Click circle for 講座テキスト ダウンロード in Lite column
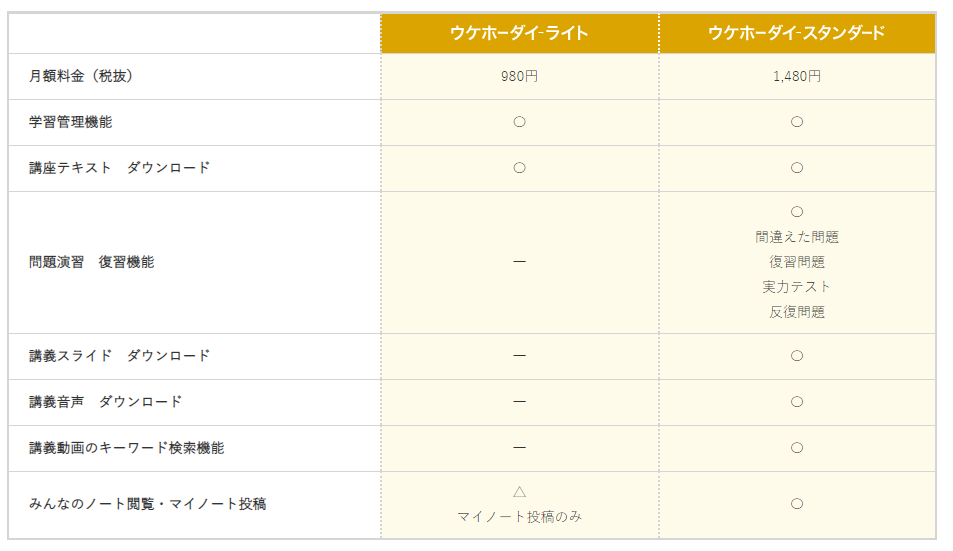The image size is (953, 551). tap(519, 168)
